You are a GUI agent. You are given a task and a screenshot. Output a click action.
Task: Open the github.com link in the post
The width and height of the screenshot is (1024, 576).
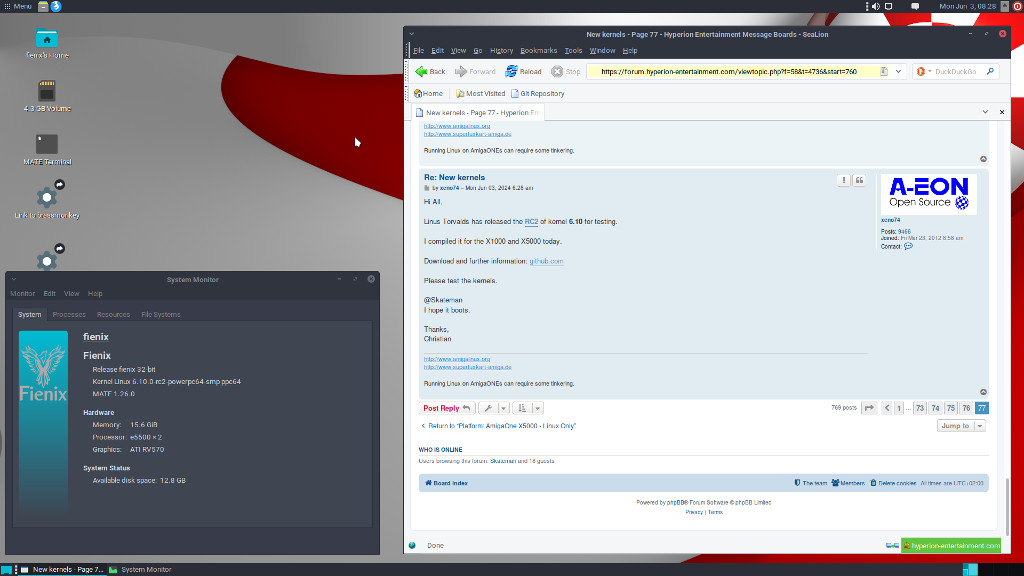pos(546,261)
